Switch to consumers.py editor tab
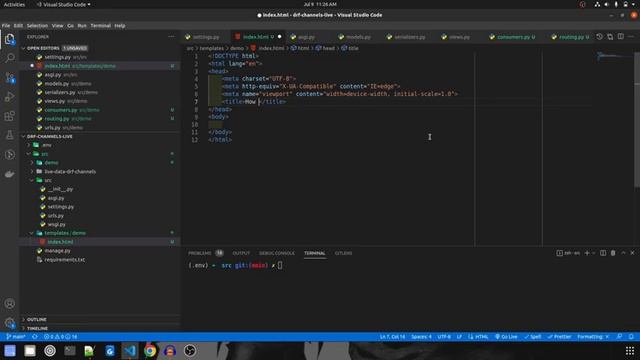This screenshot has height=360, width=640. (515, 37)
